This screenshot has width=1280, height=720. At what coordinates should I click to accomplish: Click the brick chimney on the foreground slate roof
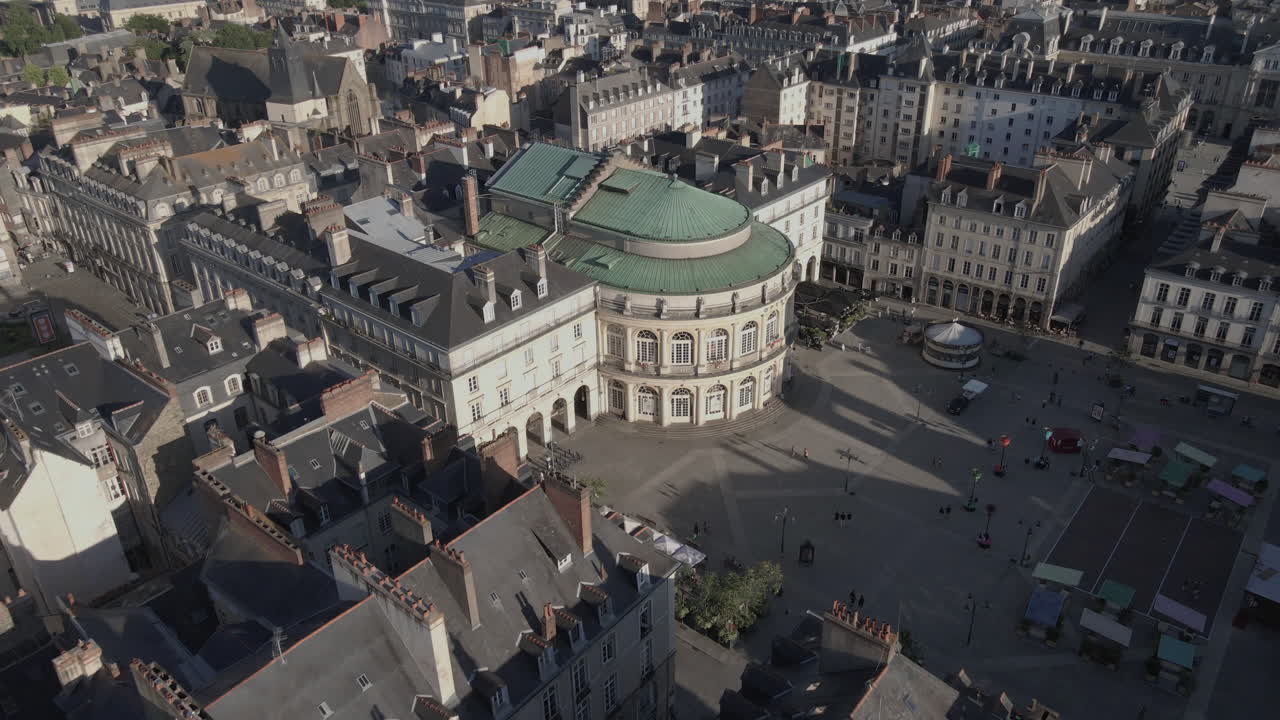click(x=570, y=510)
